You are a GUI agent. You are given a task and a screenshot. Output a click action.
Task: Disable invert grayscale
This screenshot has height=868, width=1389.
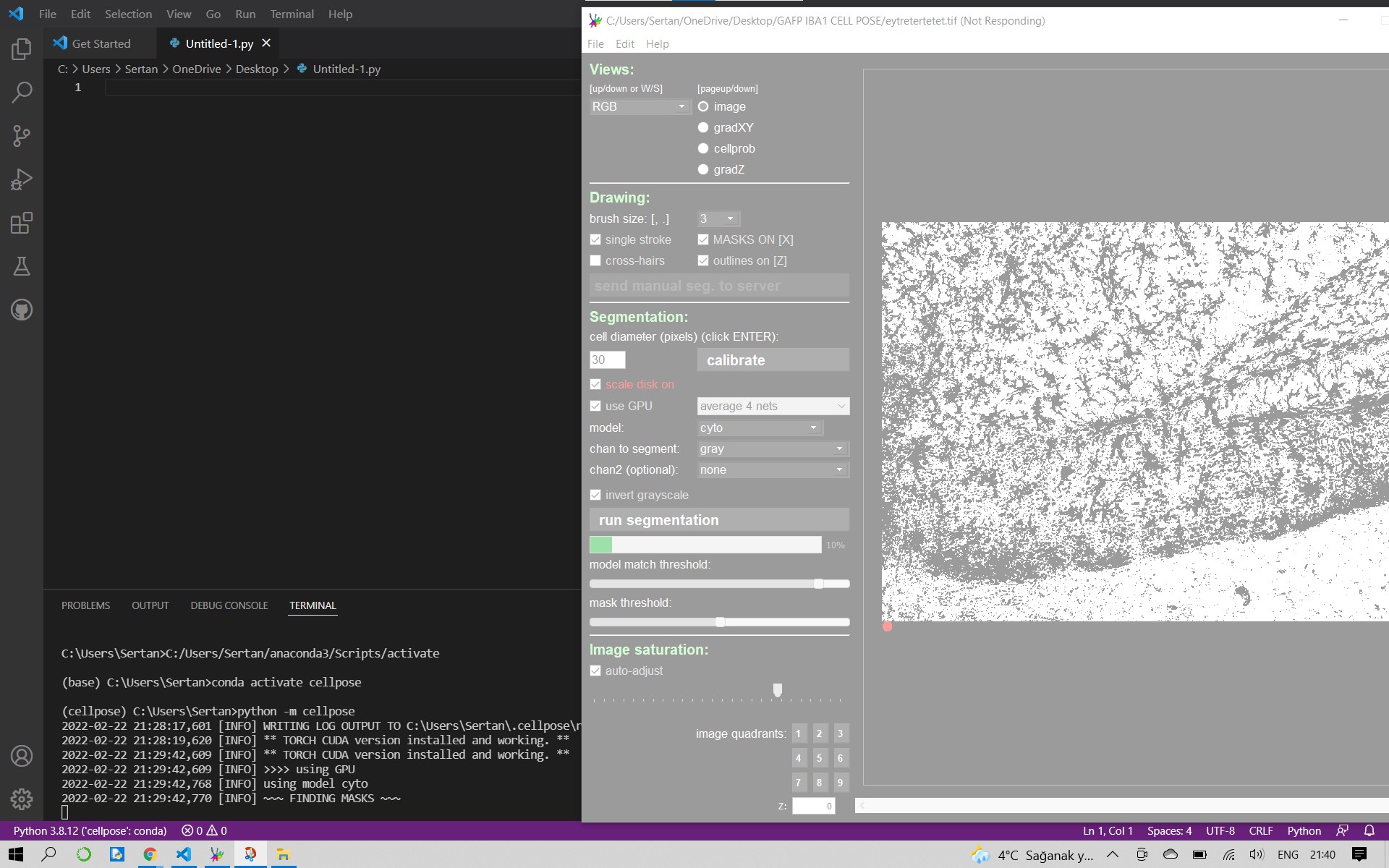[x=595, y=495]
